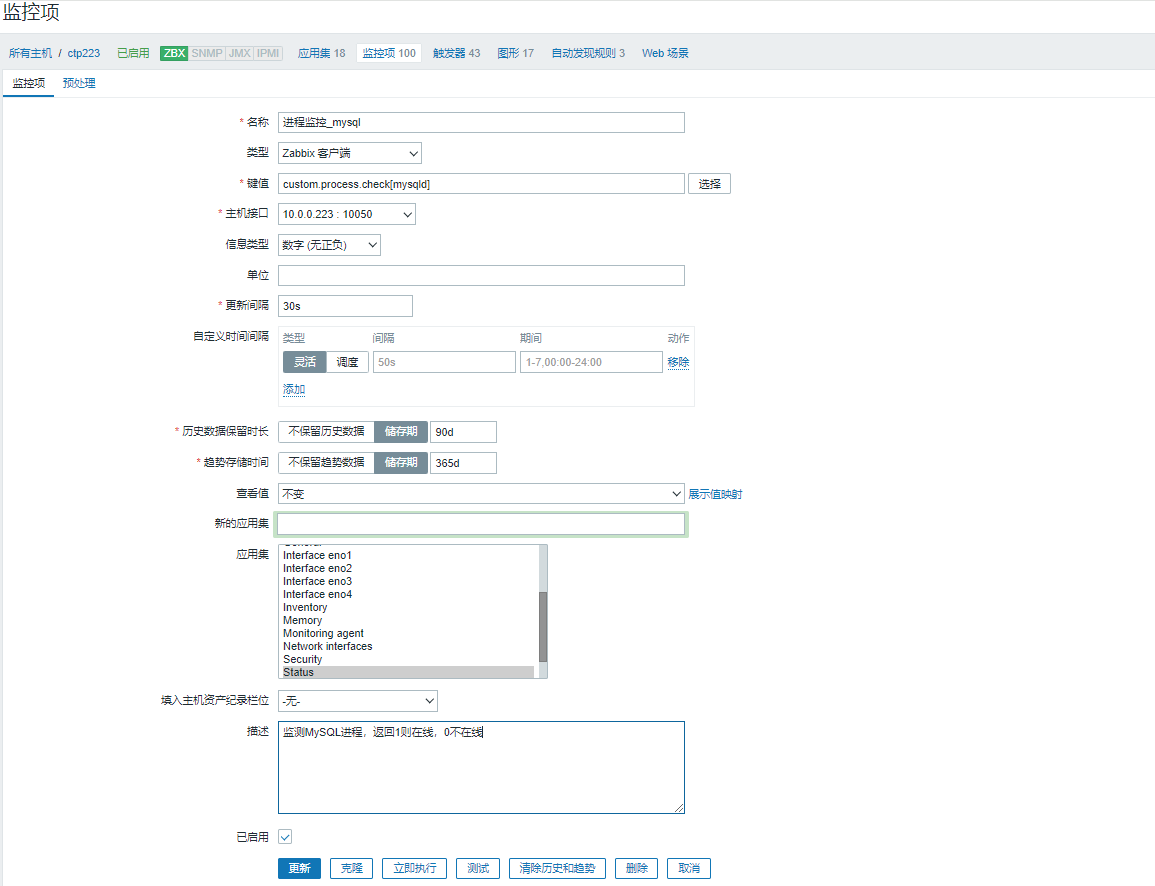Click the 已启用 status link

pyautogui.click(x=133, y=53)
